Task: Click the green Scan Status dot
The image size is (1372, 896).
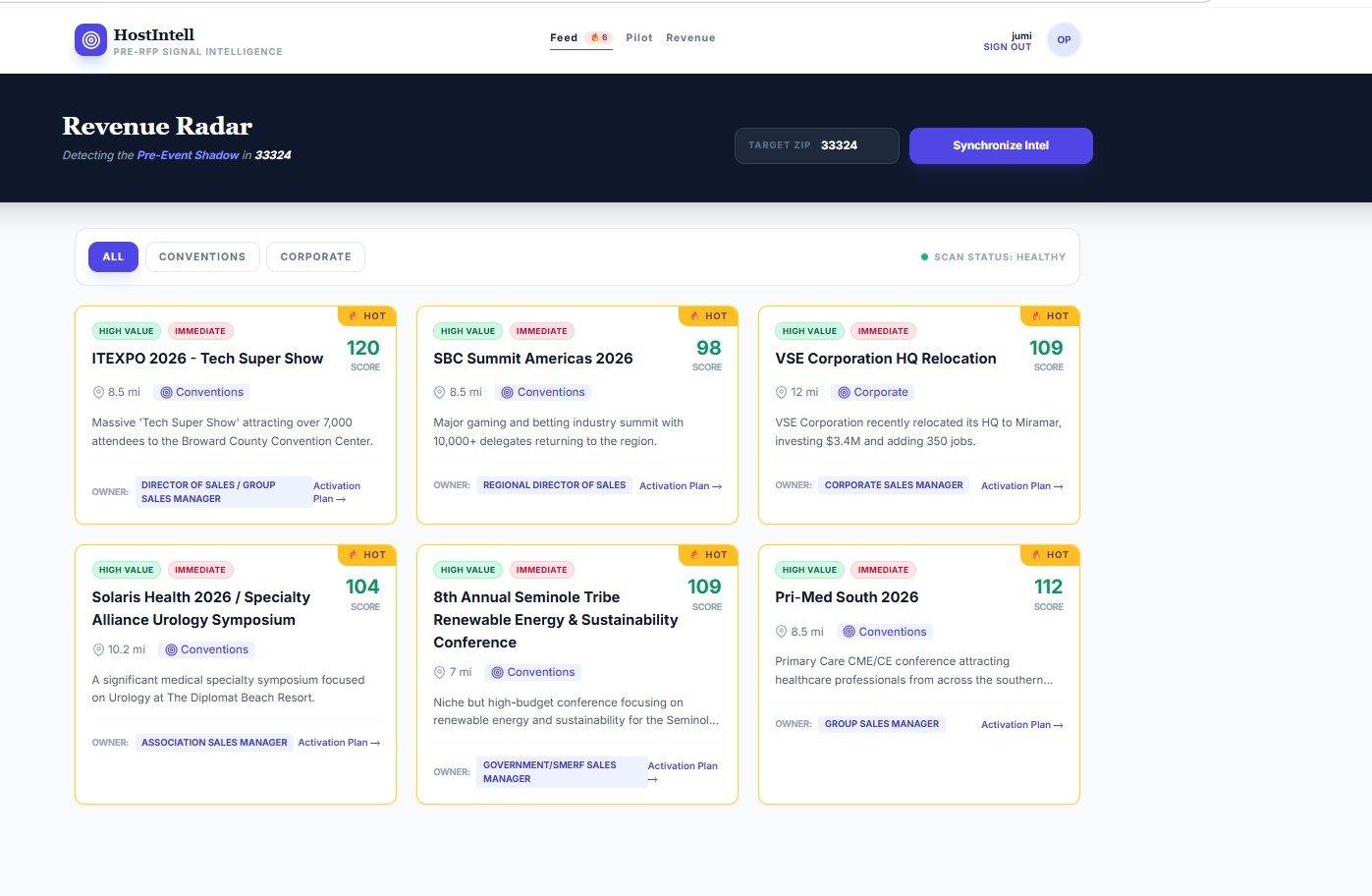Action: (x=924, y=255)
